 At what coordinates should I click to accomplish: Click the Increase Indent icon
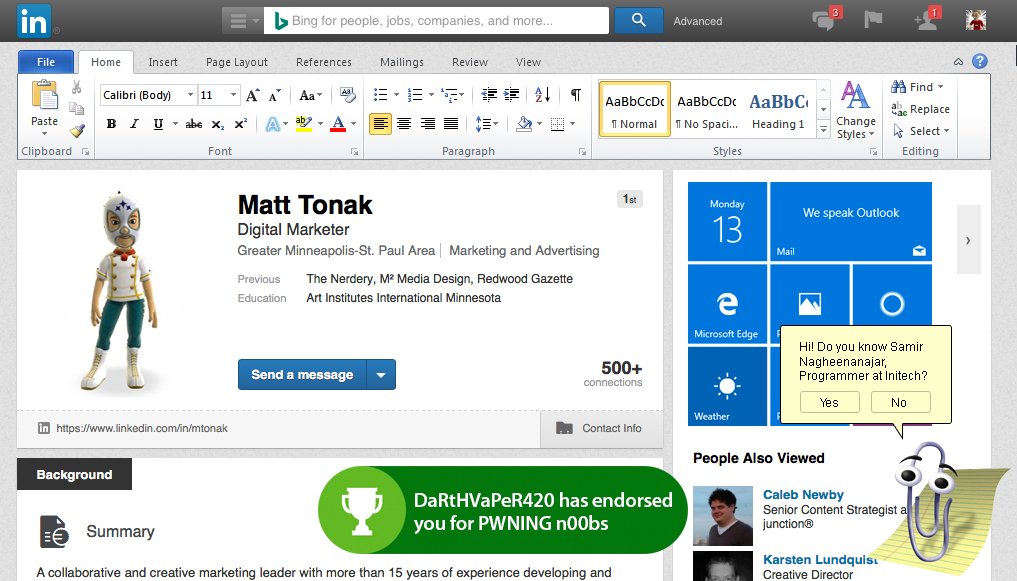(x=512, y=95)
